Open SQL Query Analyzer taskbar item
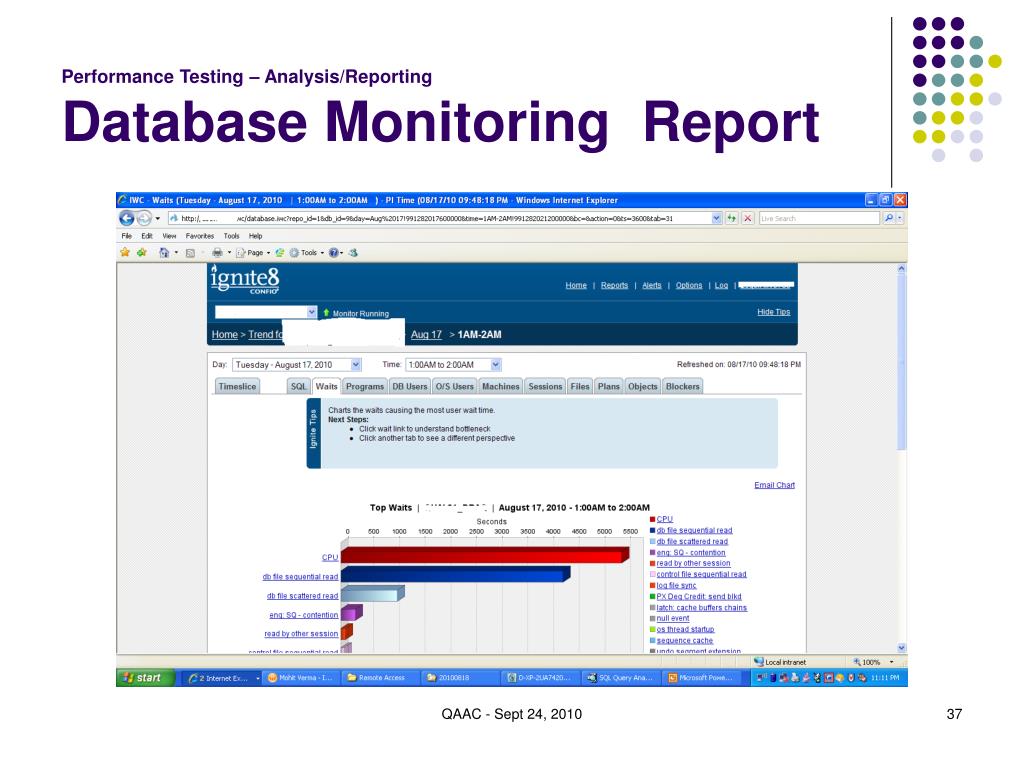Viewport: 1024px width, 768px height. [x=619, y=678]
